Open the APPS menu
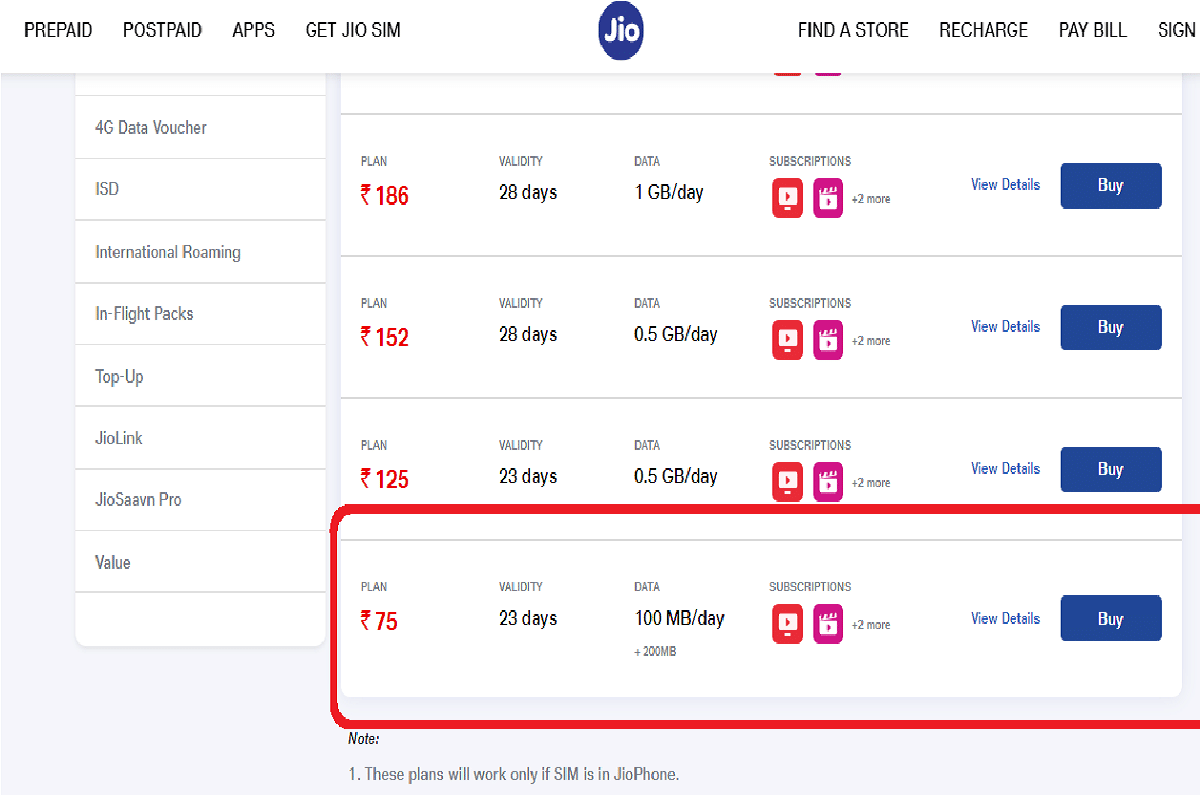 [253, 30]
